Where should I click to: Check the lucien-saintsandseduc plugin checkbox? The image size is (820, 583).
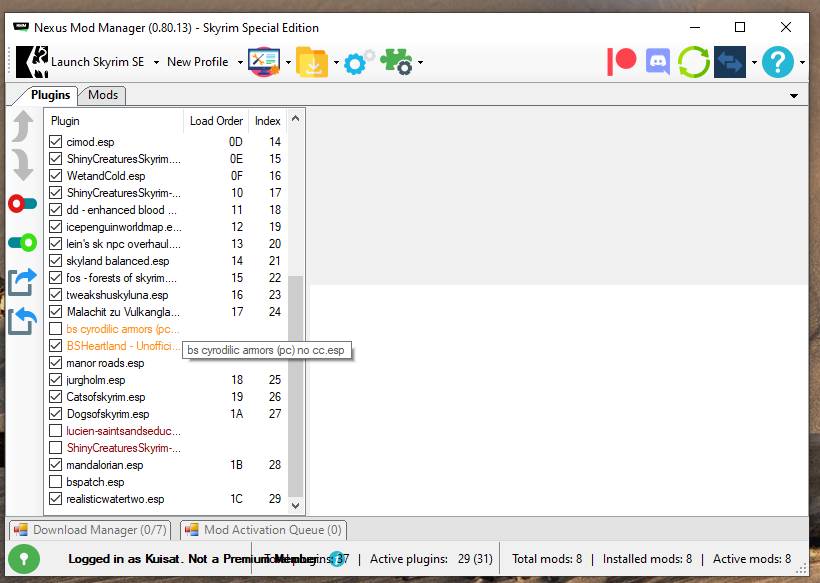56,431
